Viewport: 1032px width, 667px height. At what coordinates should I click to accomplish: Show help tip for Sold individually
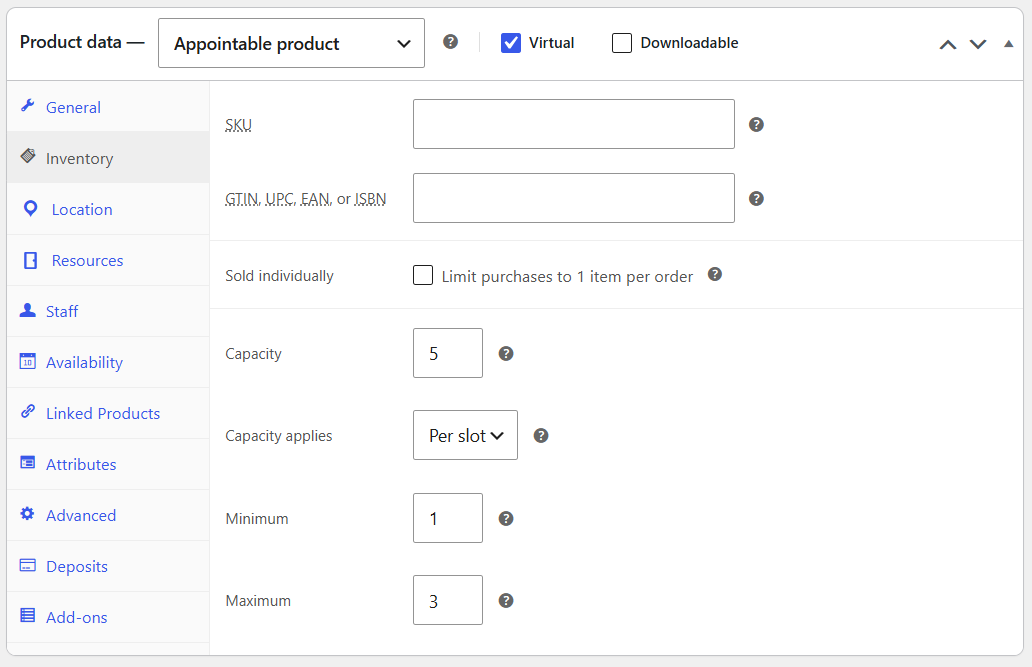click(715, 275)
